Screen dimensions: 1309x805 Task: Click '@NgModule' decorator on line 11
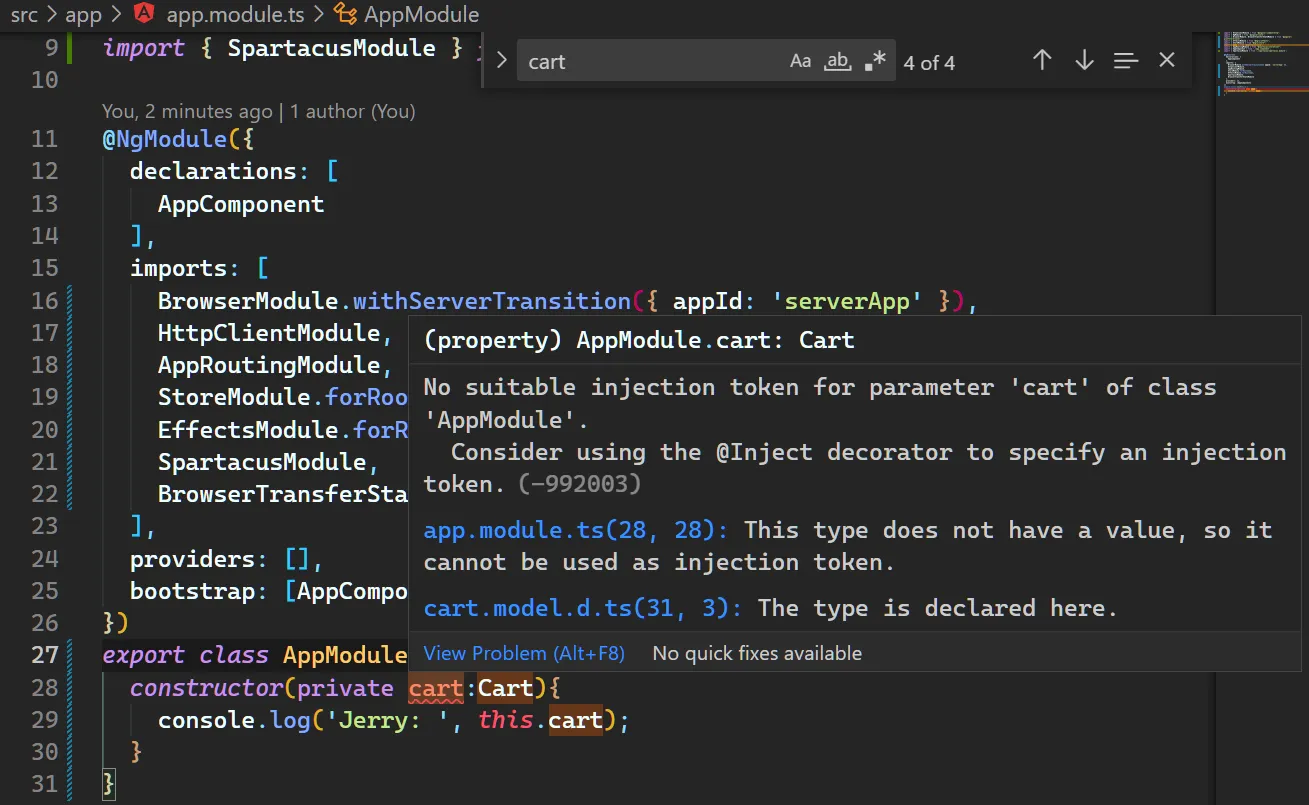[165, 139]
